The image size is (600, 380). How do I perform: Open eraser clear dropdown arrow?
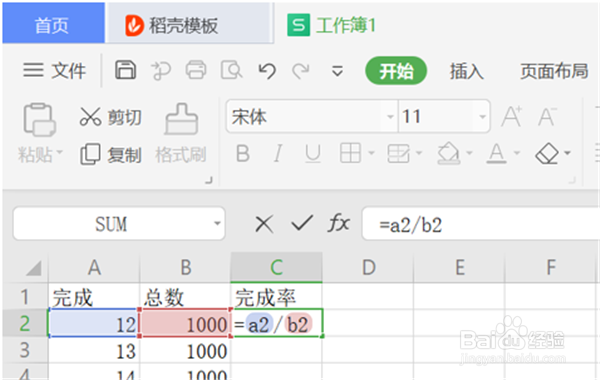click(567, 153)
